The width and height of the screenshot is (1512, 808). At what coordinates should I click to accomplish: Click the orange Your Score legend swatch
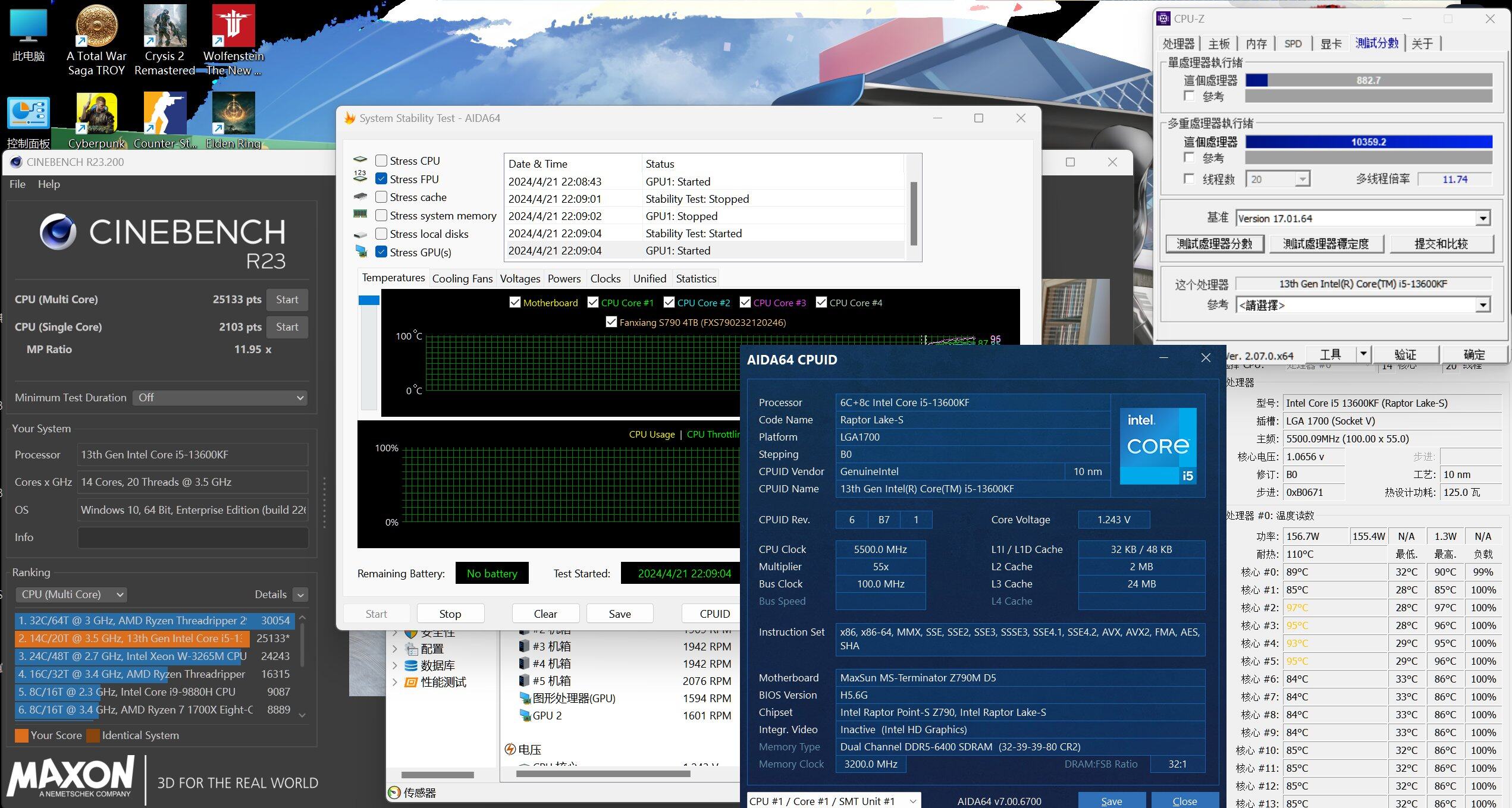tap(21, 735)
